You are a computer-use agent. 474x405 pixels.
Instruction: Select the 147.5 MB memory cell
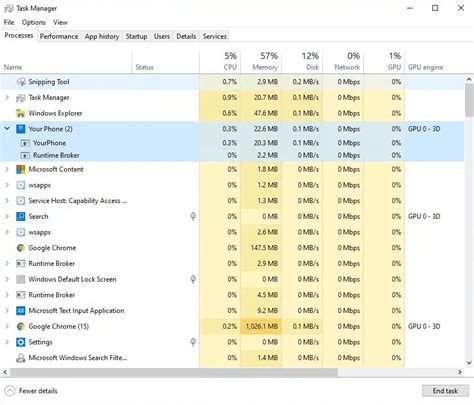pyautogui.click(x=261, y=248)
